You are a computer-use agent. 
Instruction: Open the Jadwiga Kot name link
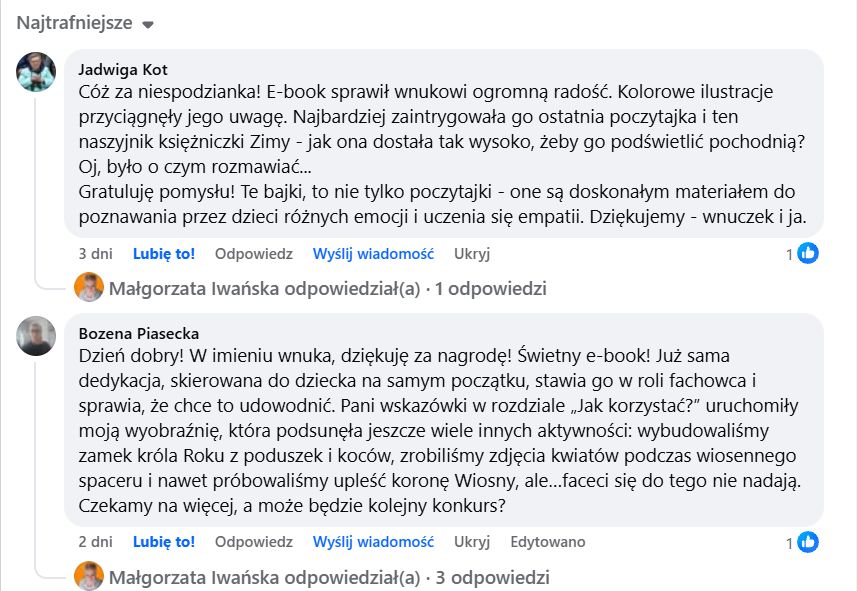click(x=123, y=69)
